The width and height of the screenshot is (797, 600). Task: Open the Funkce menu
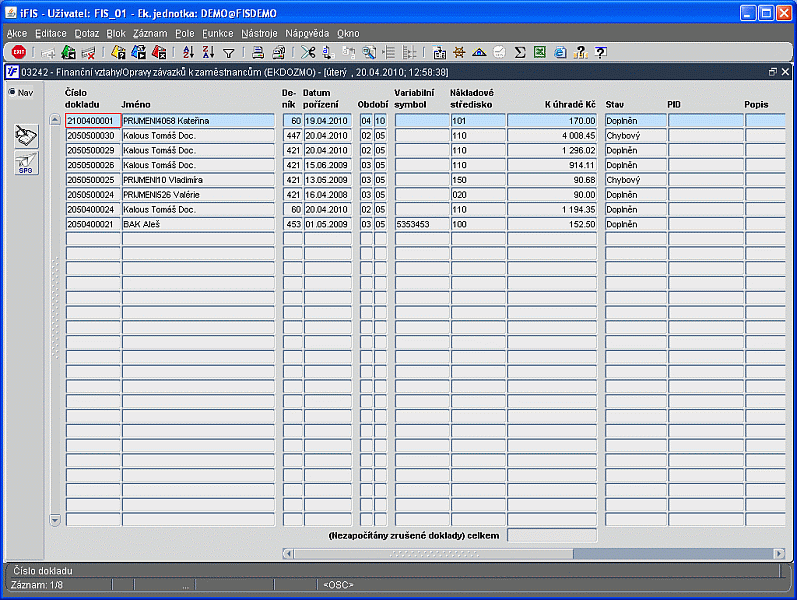tap(218, 34)
